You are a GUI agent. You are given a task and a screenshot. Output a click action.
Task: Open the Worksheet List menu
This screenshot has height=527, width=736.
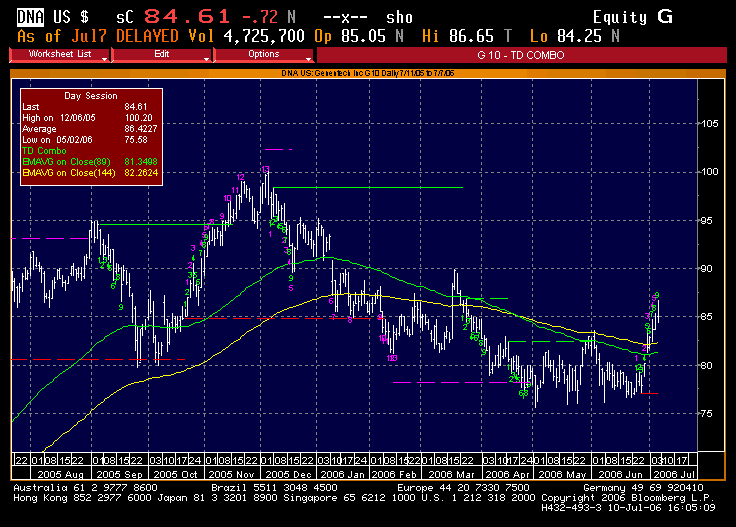[x=60, y=54]
